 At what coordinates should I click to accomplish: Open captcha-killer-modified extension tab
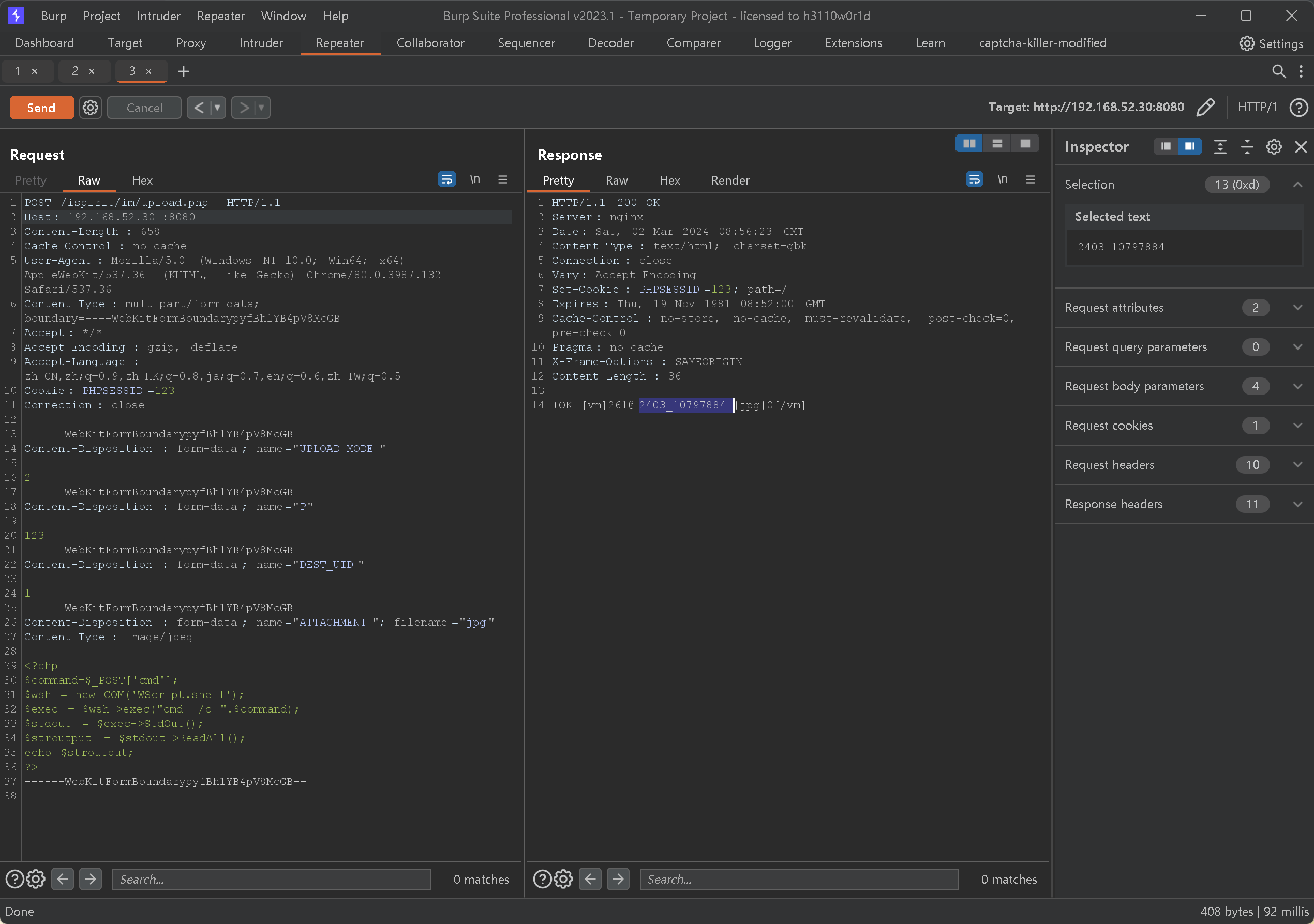coord(1042,43)
